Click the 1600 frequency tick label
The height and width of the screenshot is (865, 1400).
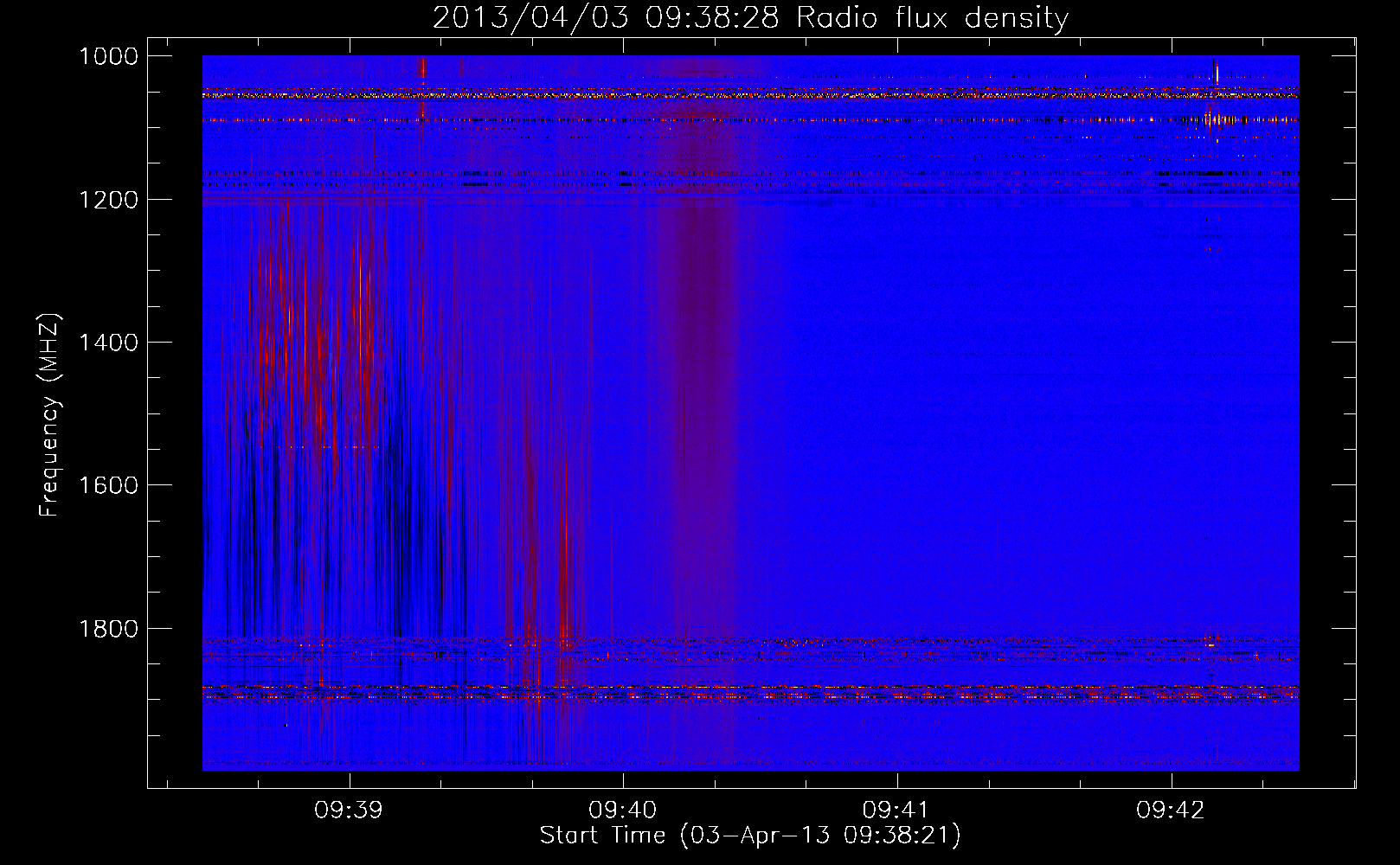click(108, 485)
